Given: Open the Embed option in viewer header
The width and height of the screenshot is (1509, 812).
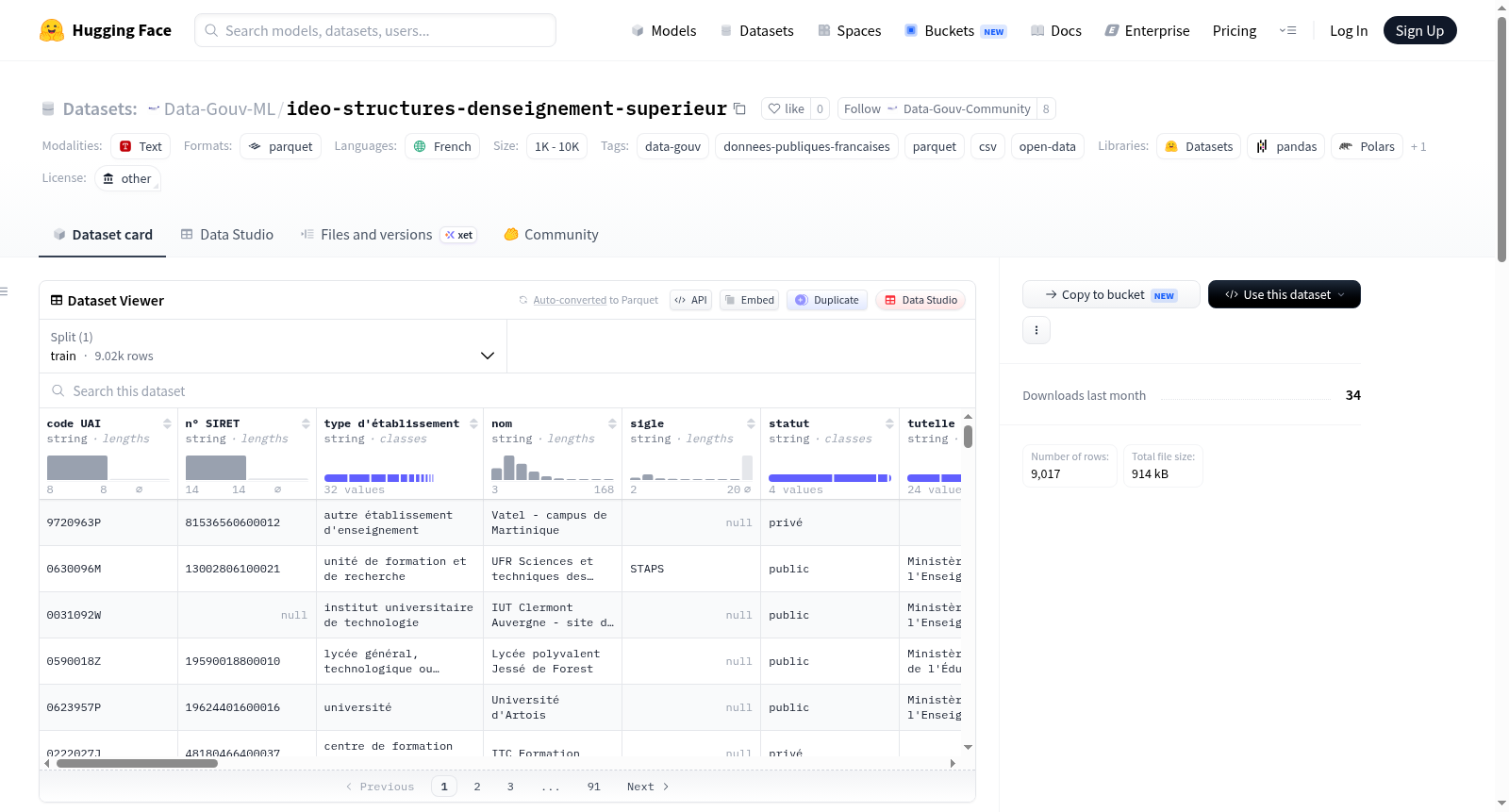Looking at the screenshot, I should coord(749,300).
